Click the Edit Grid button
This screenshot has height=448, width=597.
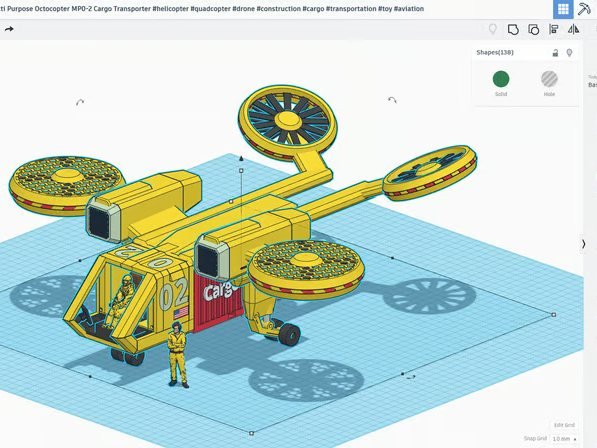click(x=564, y=425)
